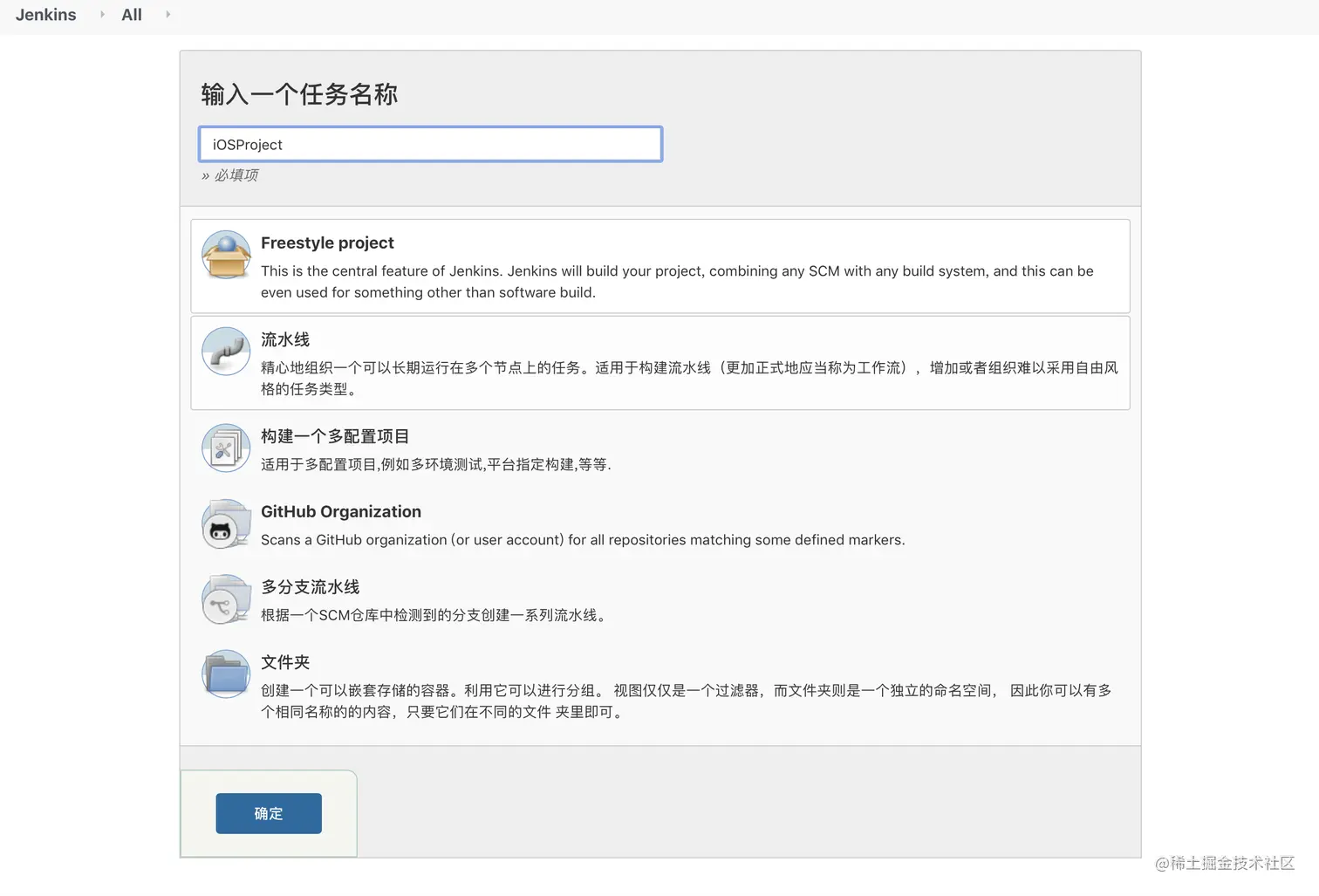The height and width of the screenshot is (896, 1319).
Task: Click description 适用于多配置项目
Action: click(436, 464)
